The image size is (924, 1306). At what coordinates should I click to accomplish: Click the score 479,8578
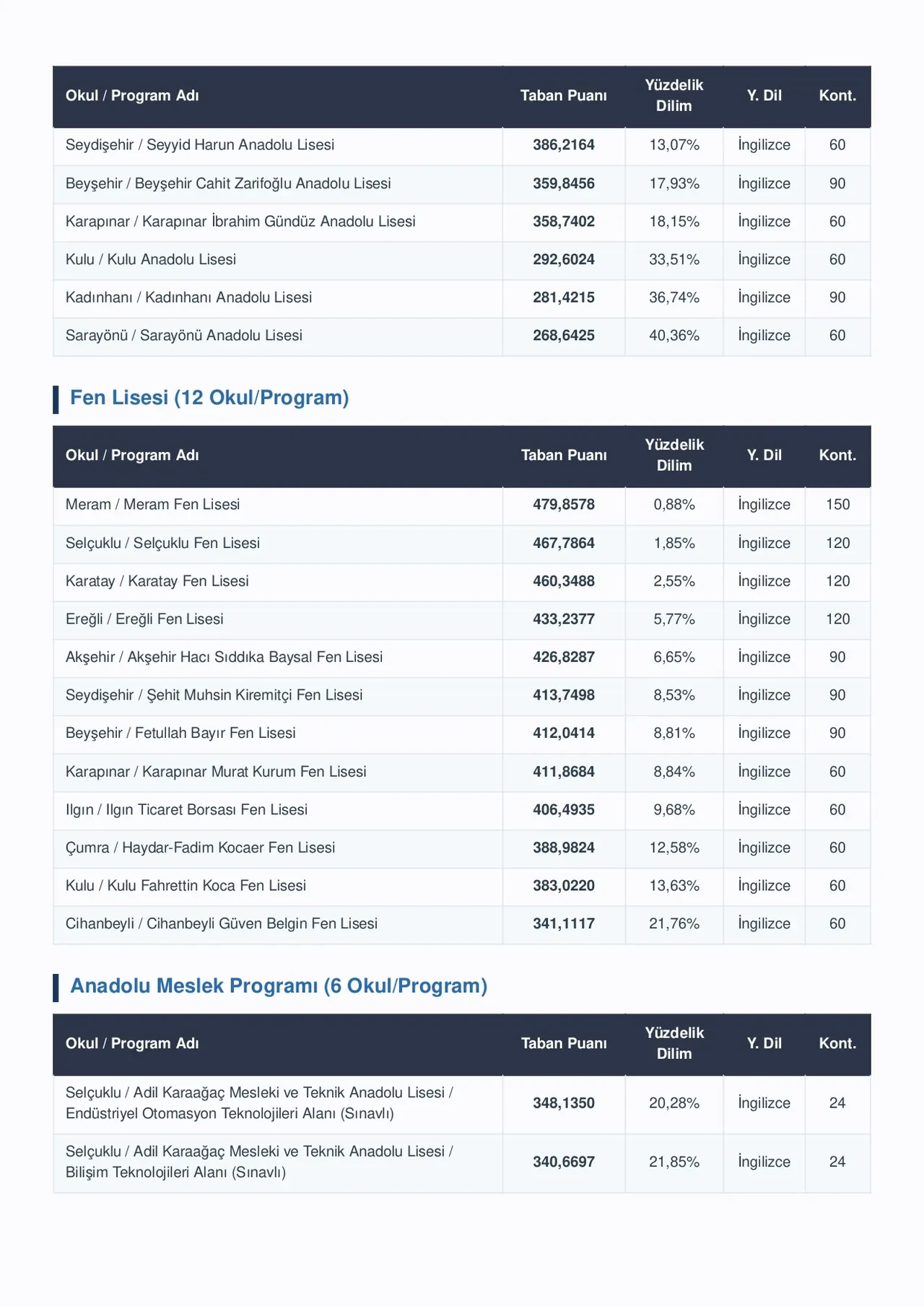[564, 505]
